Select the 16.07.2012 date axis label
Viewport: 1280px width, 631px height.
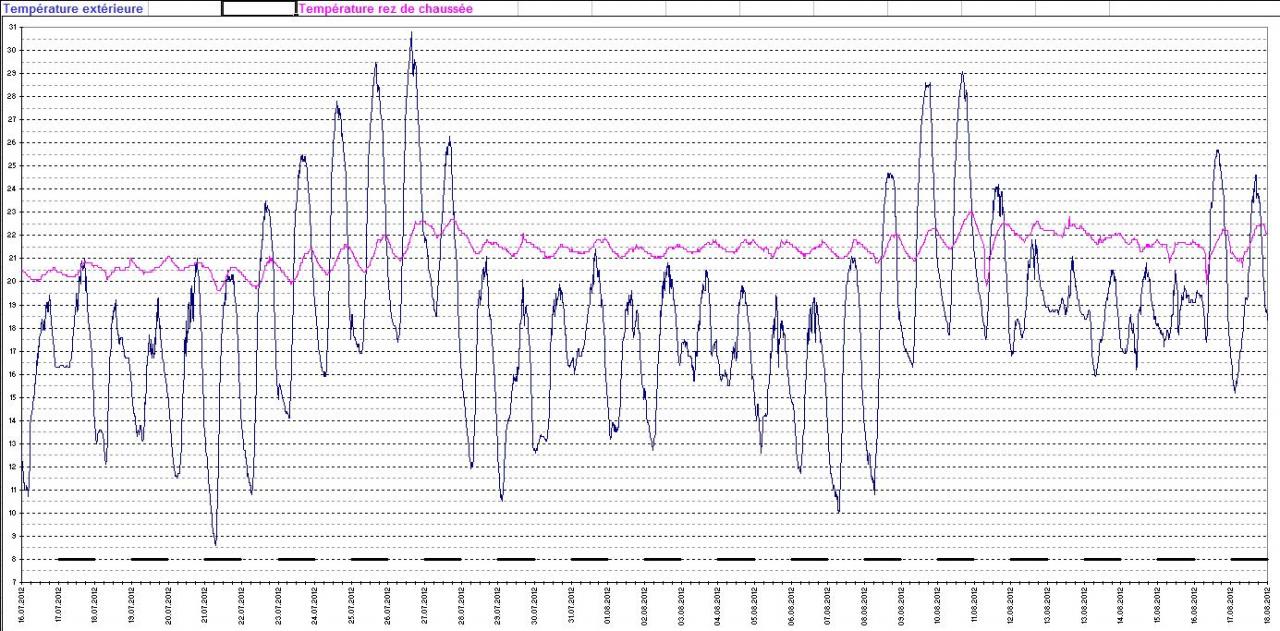coord(22,607)
